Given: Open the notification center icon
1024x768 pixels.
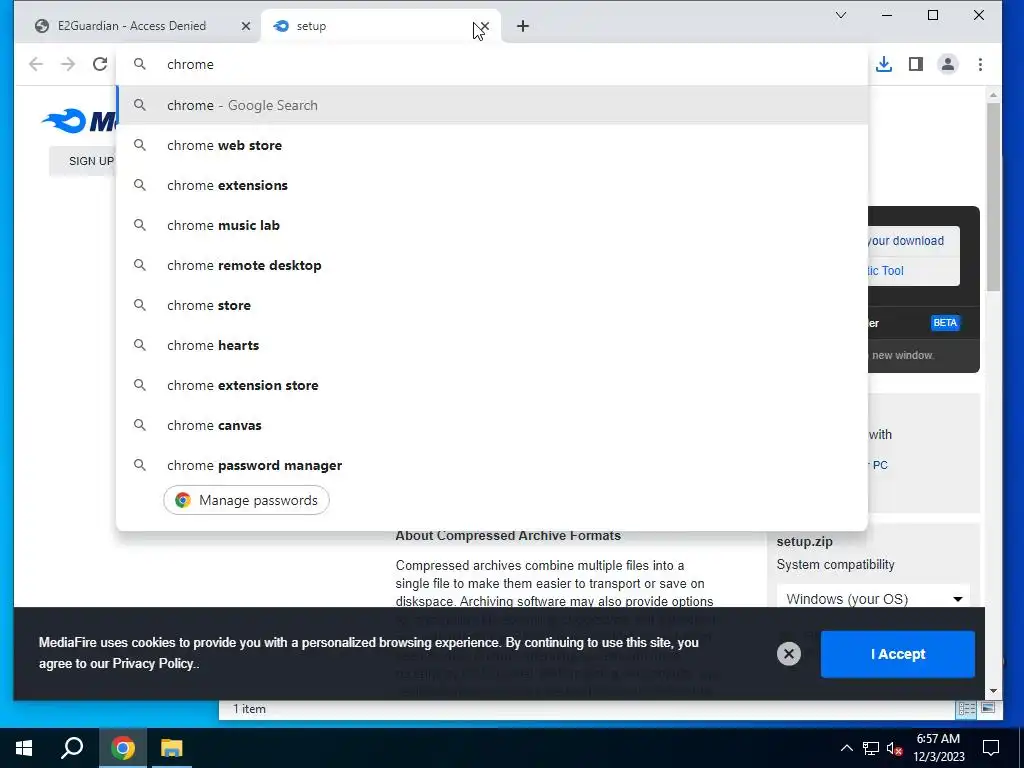Looking at the screenshot, I should click(991, 748).
